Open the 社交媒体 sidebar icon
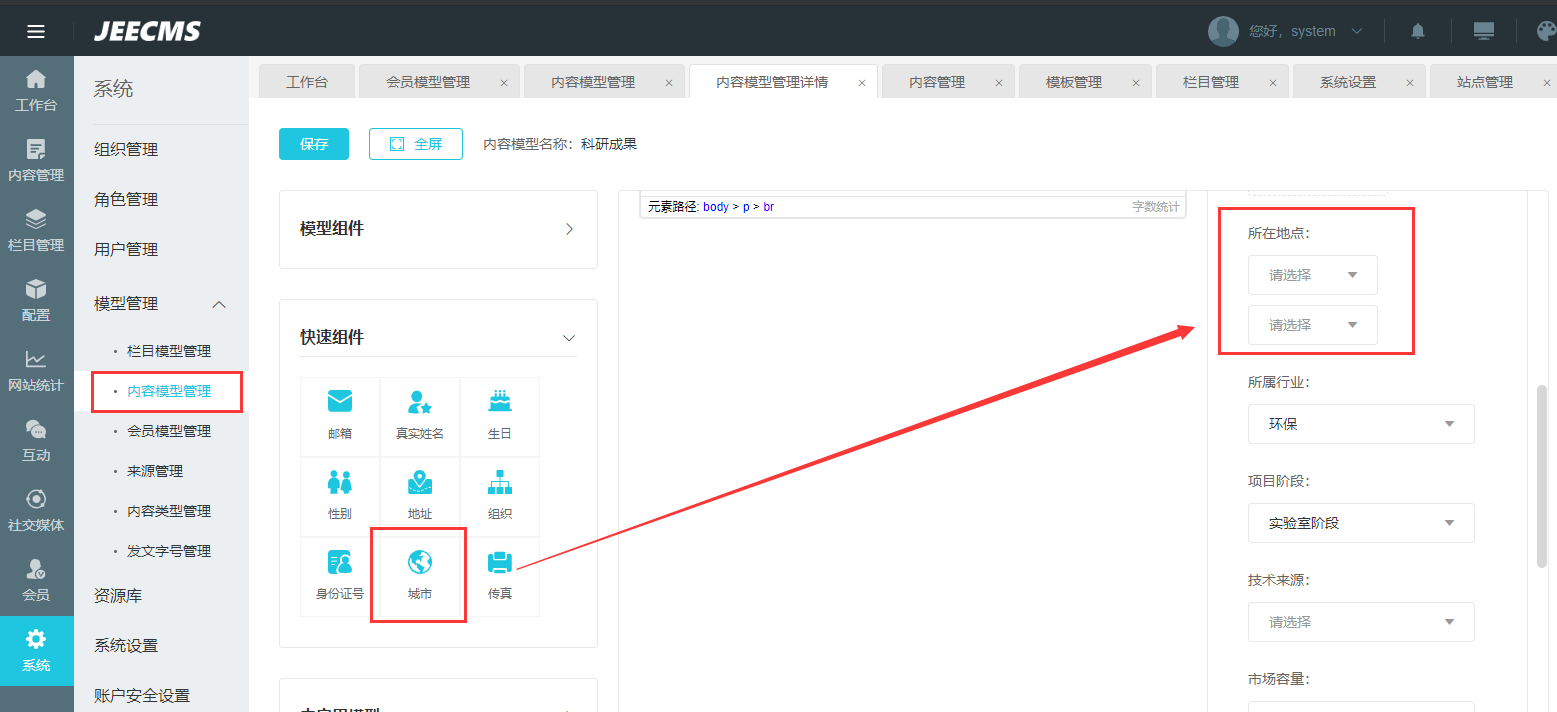Image resolution: width=1557 pixels, height=712 pixels. pyautogui.click(x=36, y=510)
